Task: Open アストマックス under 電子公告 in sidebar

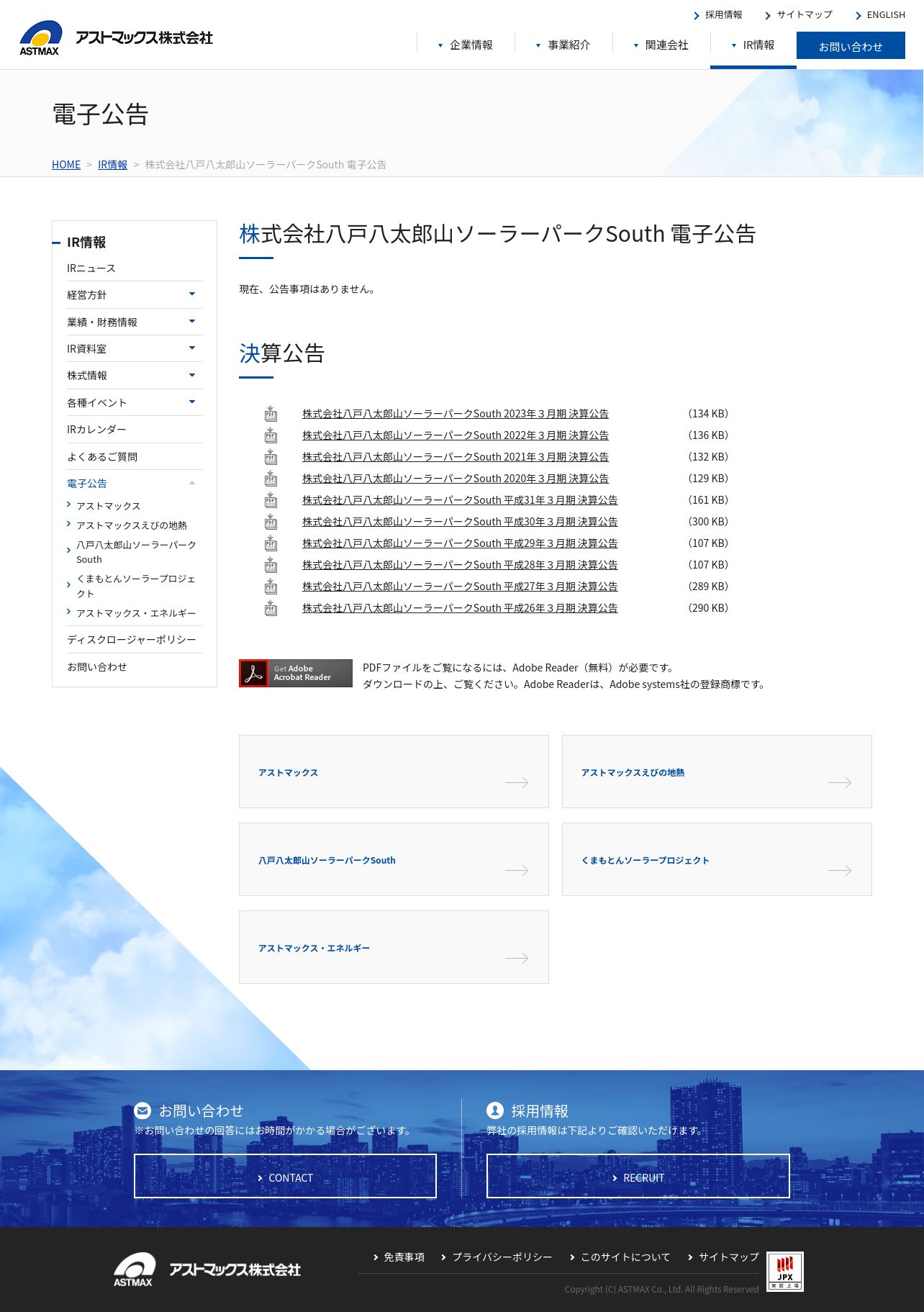Action: pyautogui.click(x=109, y=506)
